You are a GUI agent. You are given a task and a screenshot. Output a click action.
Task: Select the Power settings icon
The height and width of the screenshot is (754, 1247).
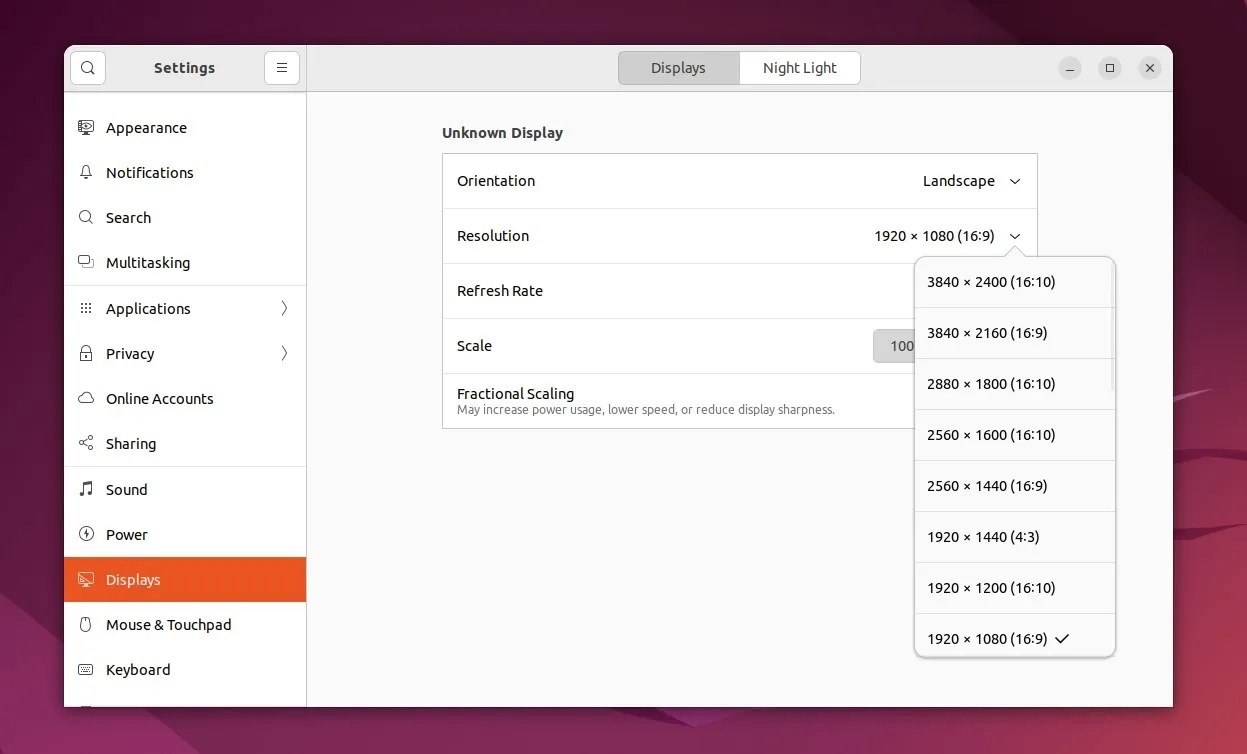(x=88, y=534)
